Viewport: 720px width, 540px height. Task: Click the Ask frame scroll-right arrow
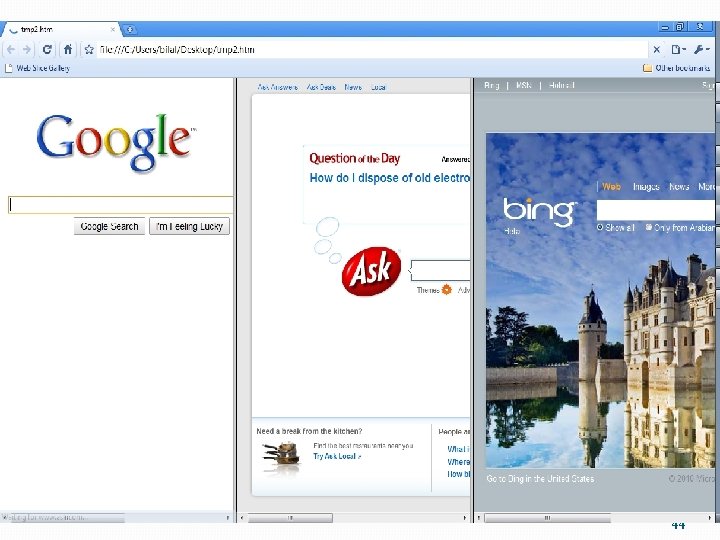pyautogui.click(x=464, y=518)
